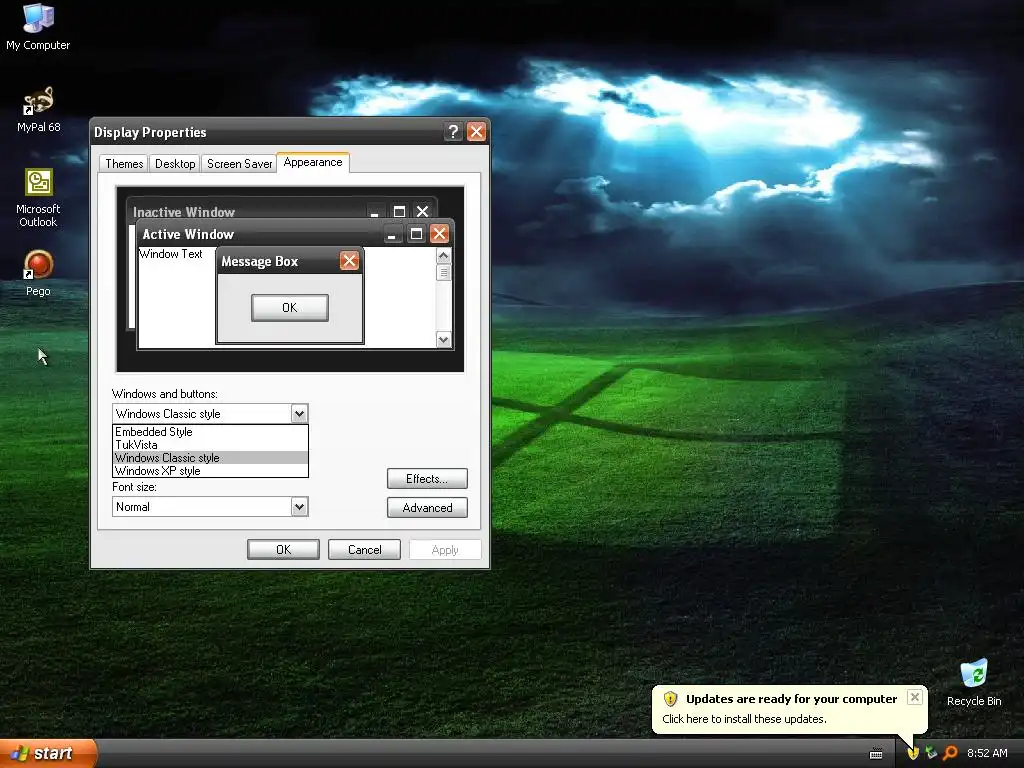Confirm Display Properties with OK
Image resolution: width=1024 pixels, height=768 pixels.
(x=283, y=550)
